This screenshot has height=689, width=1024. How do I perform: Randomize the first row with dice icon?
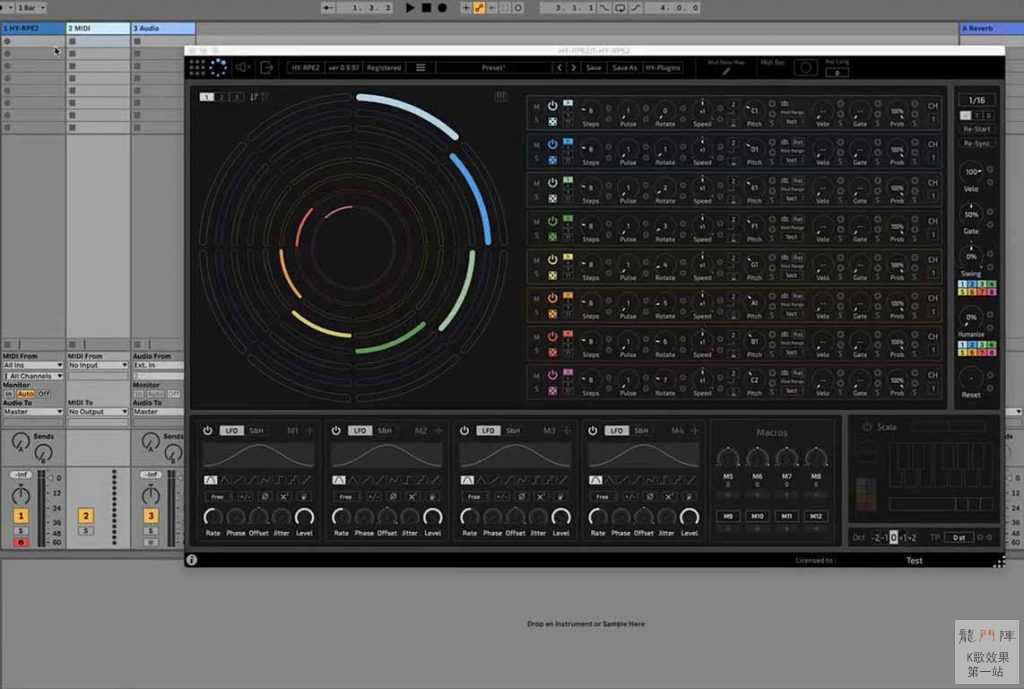(x=552, y=121)
